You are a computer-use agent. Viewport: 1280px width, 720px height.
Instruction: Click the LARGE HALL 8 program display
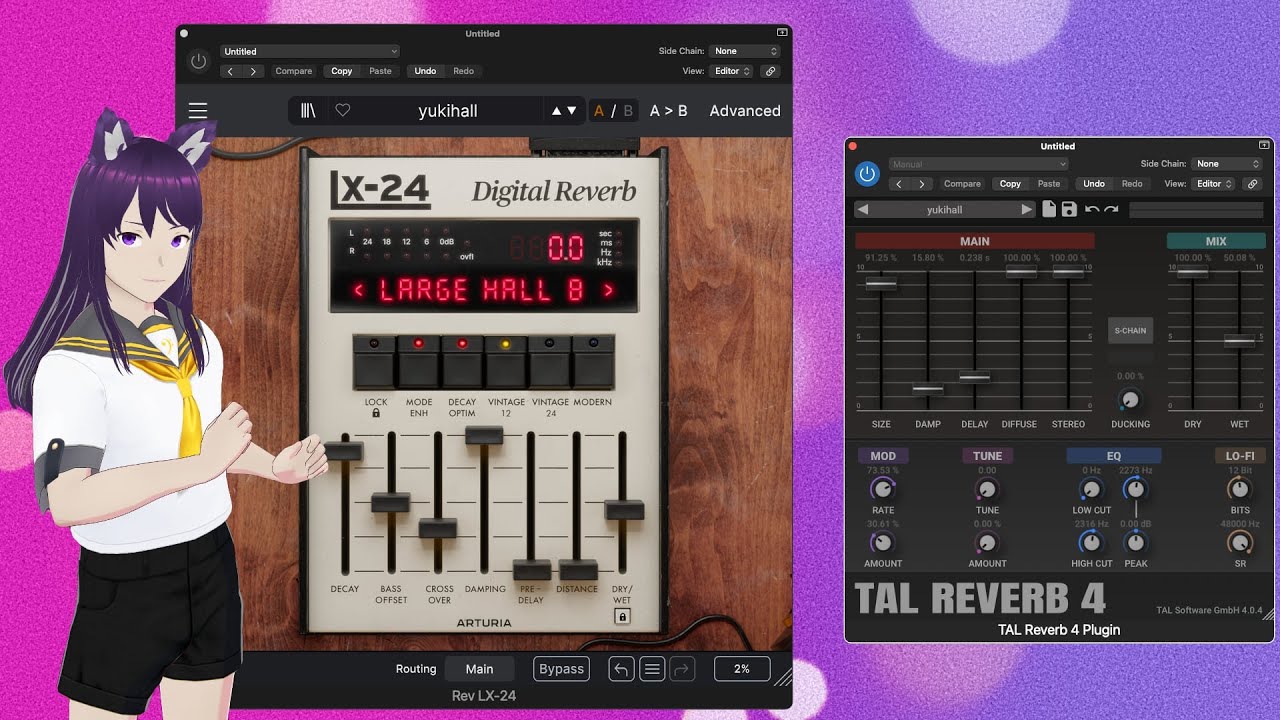484,291
